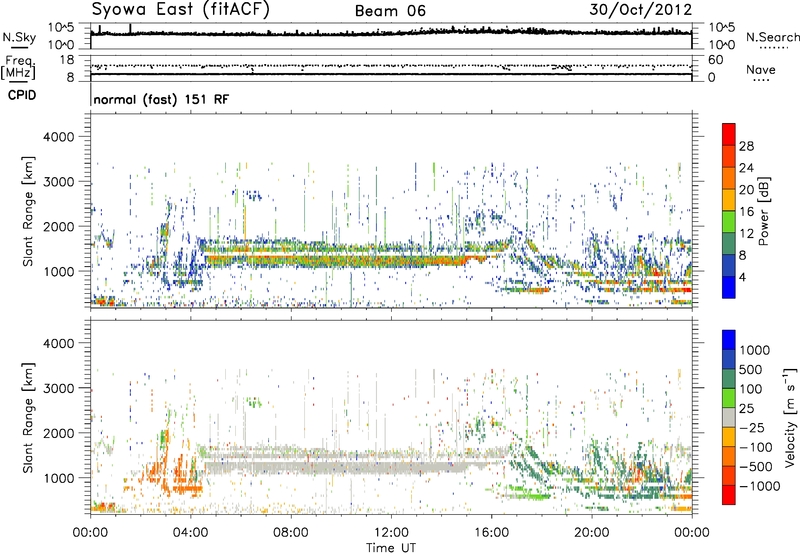Click the '2000' tick on velocity panel
The image size is (800, 554).
[x=58, y=433]
